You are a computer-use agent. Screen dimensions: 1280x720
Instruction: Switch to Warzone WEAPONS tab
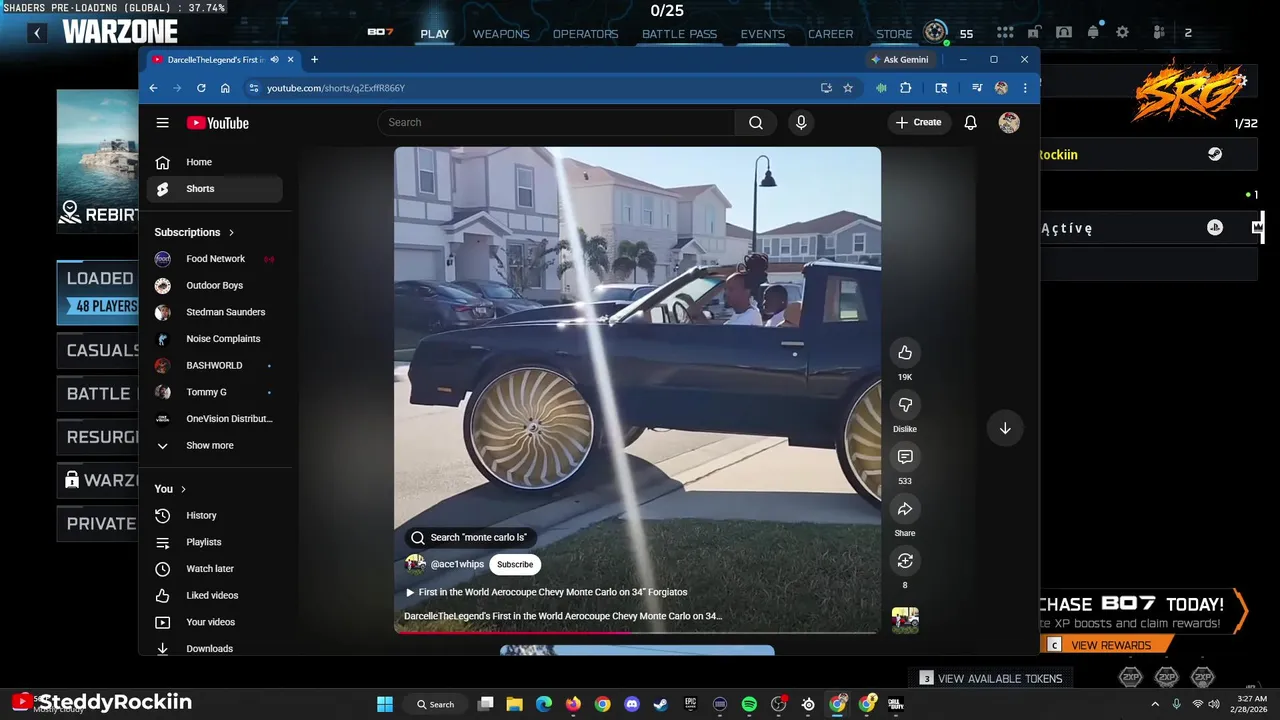click(501, 34)
